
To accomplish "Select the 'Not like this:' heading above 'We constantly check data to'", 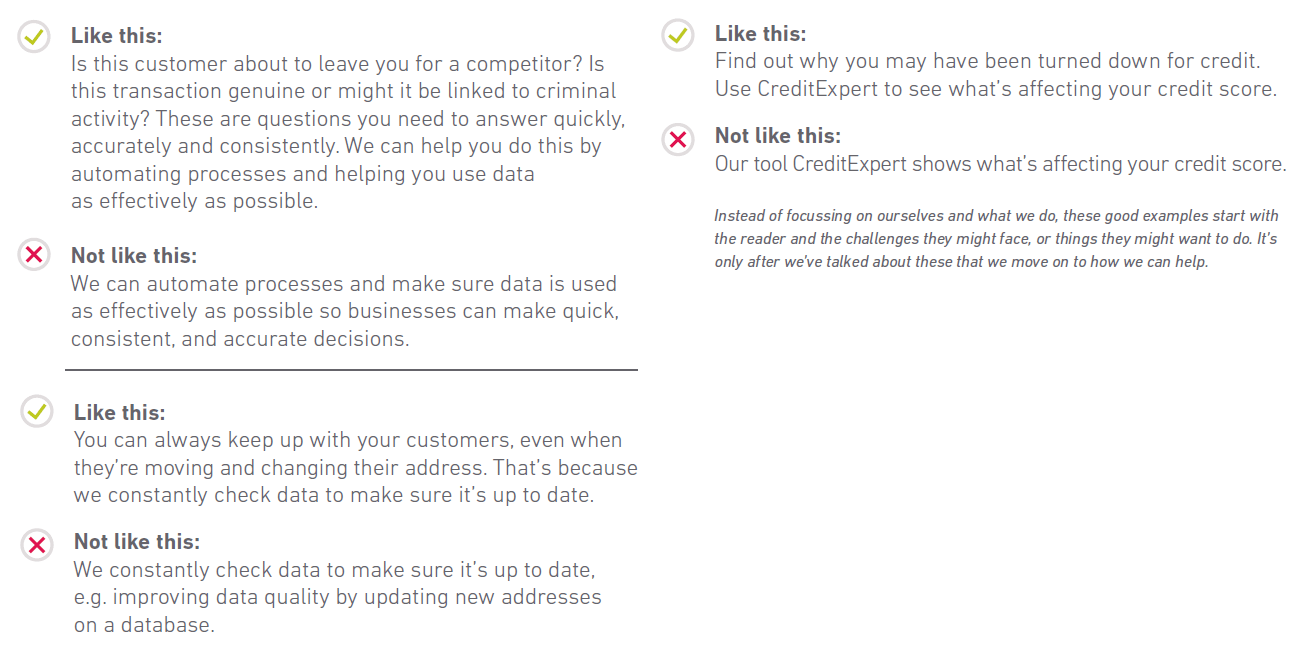I will click(x=137, y=542).
